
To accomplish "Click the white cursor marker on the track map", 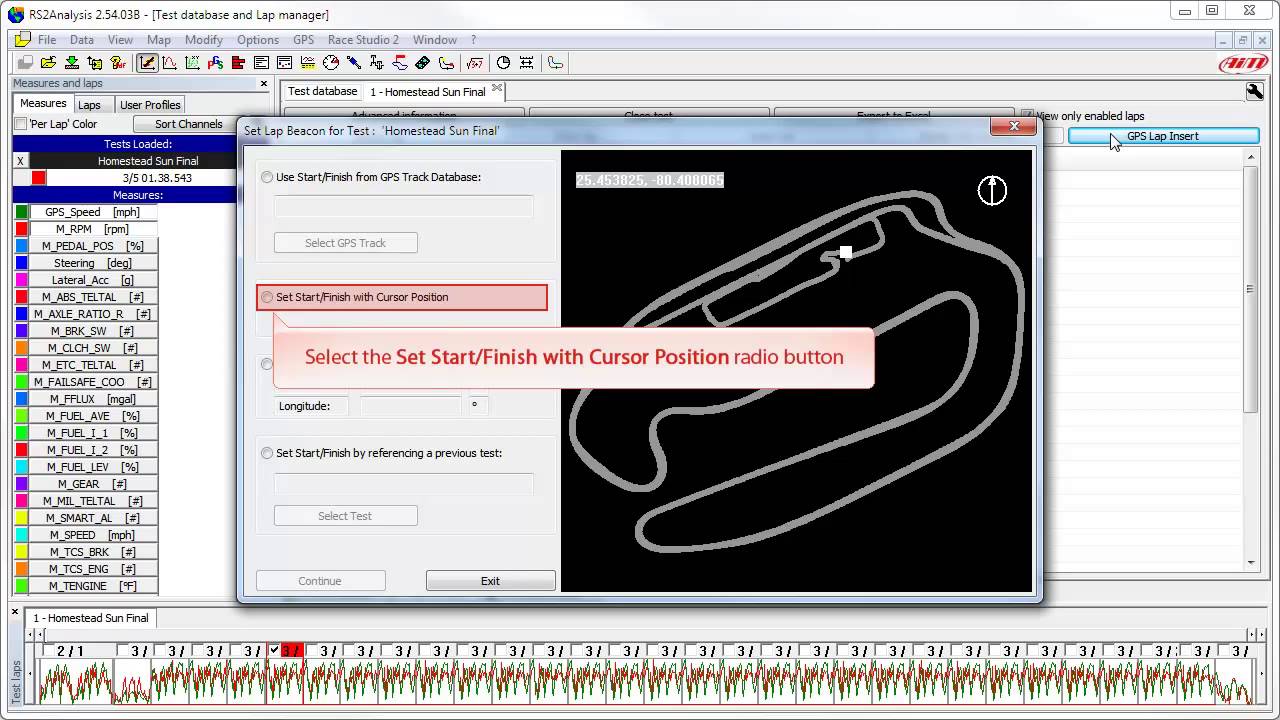I will (x=845, y=252).
